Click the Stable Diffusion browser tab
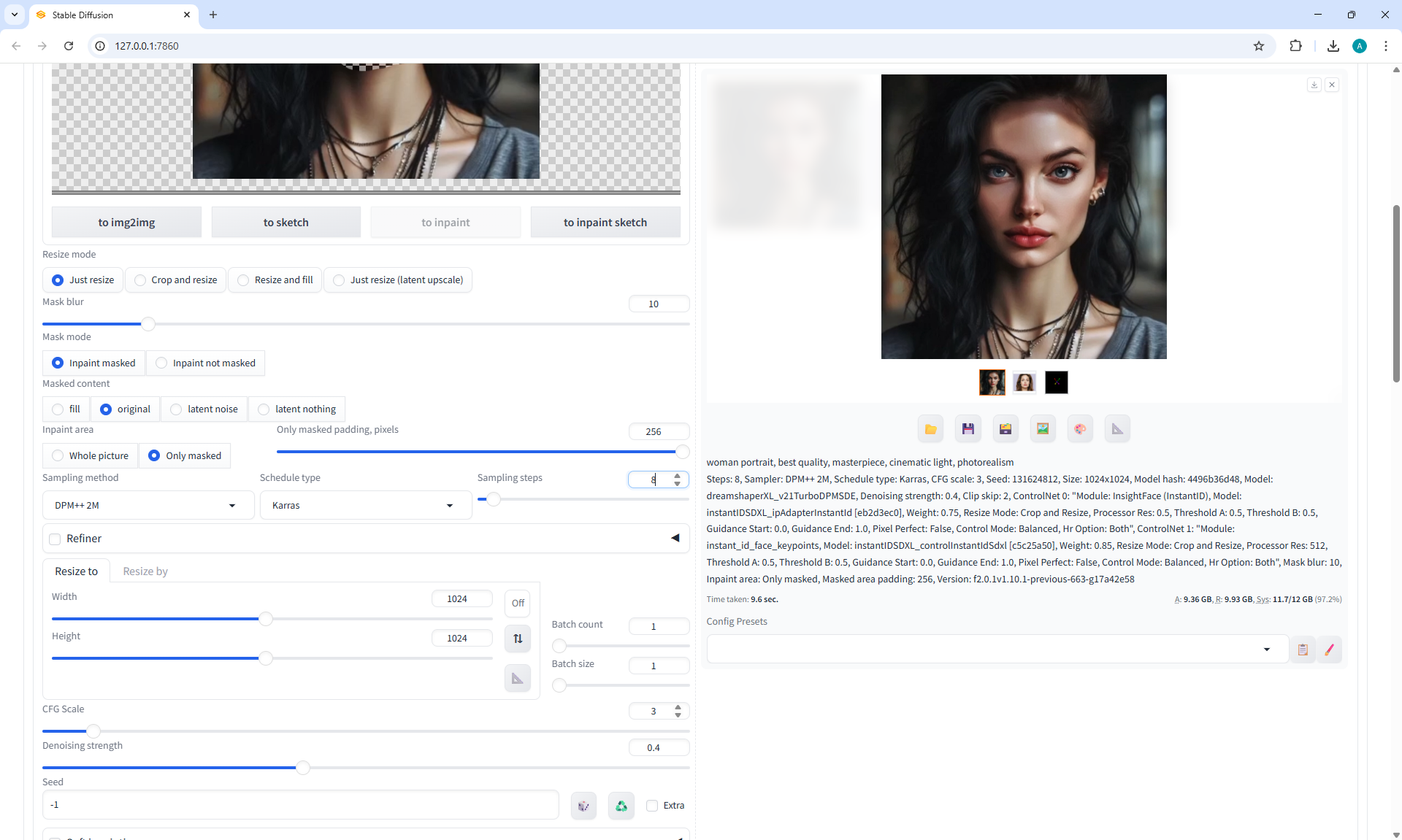This screenshot has width=1402, height=840. 110,15
